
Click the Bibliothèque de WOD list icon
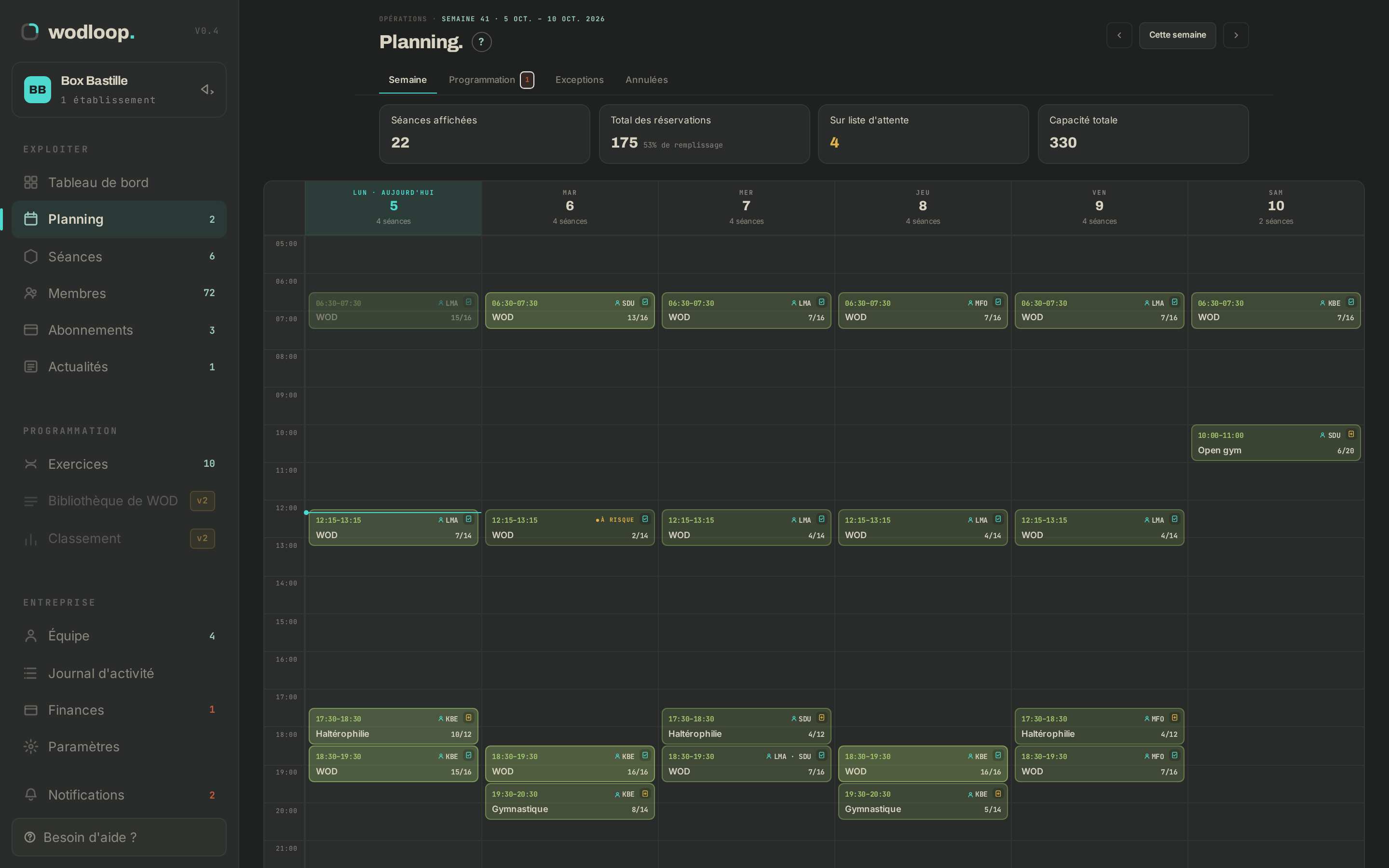coord(30,501)
